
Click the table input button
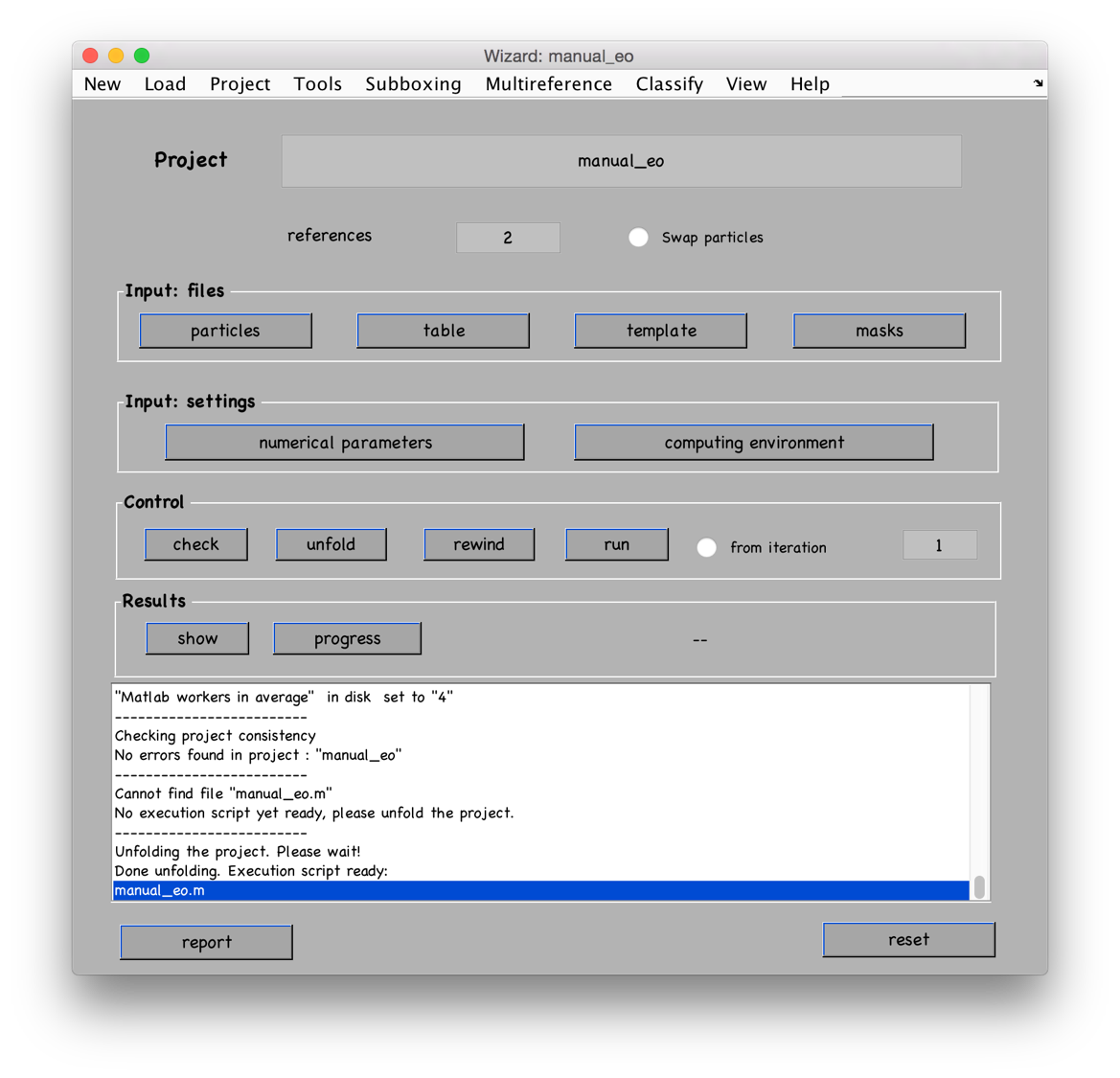(x=444, y=331)
